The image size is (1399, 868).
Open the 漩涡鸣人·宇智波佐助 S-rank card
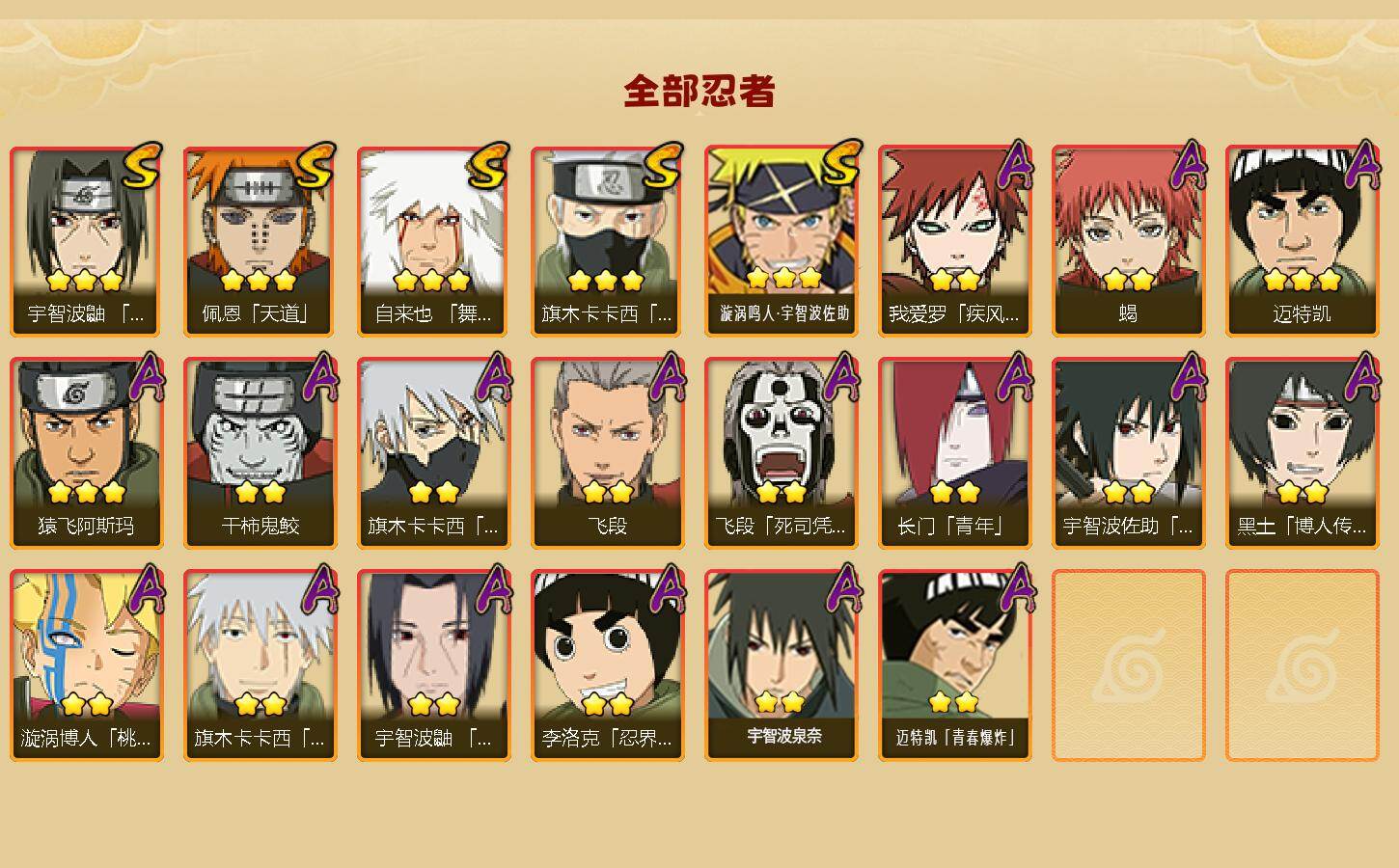pyautogui.click(x=781, y=241)
